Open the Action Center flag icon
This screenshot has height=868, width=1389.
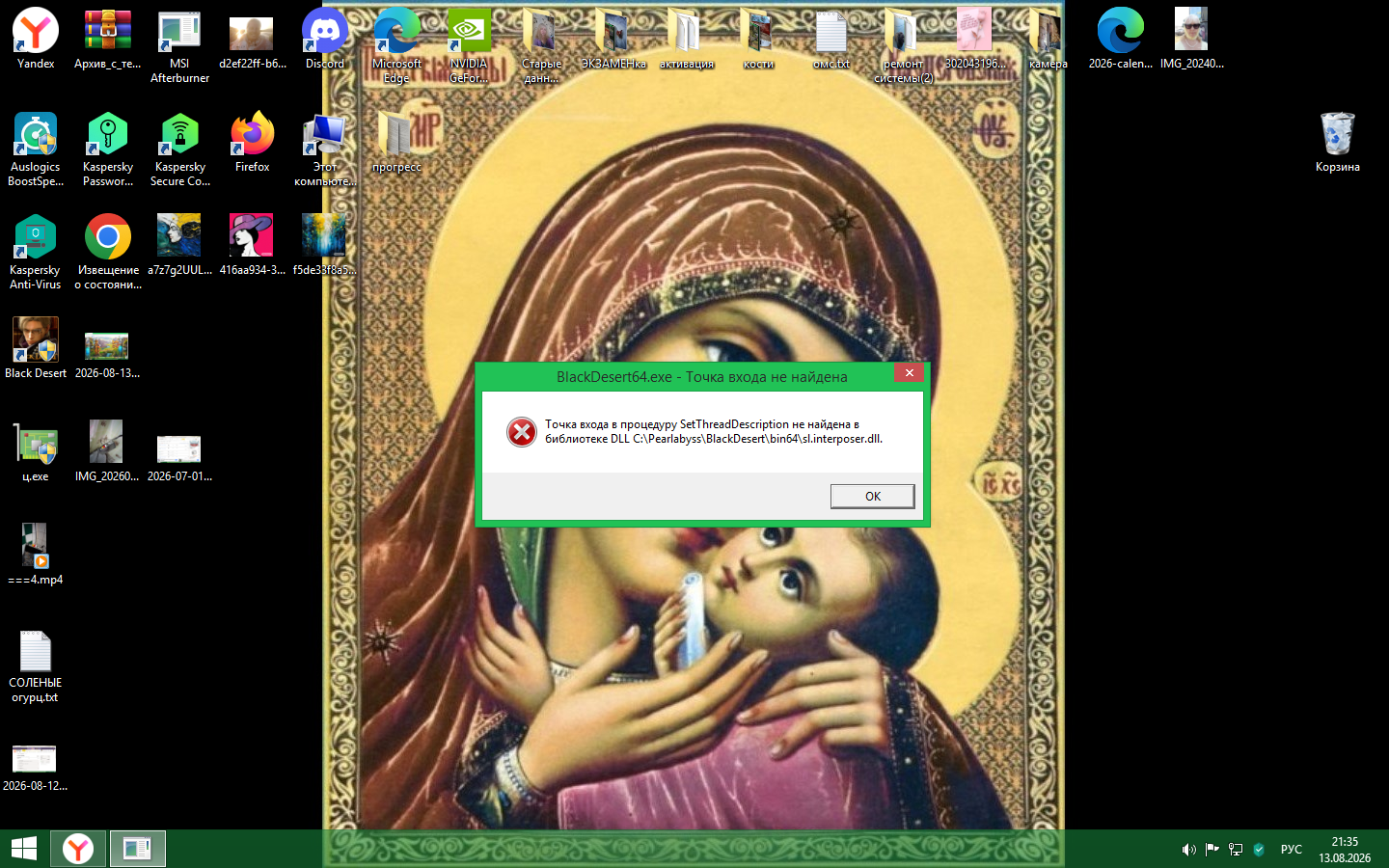tap(1212, 850)
